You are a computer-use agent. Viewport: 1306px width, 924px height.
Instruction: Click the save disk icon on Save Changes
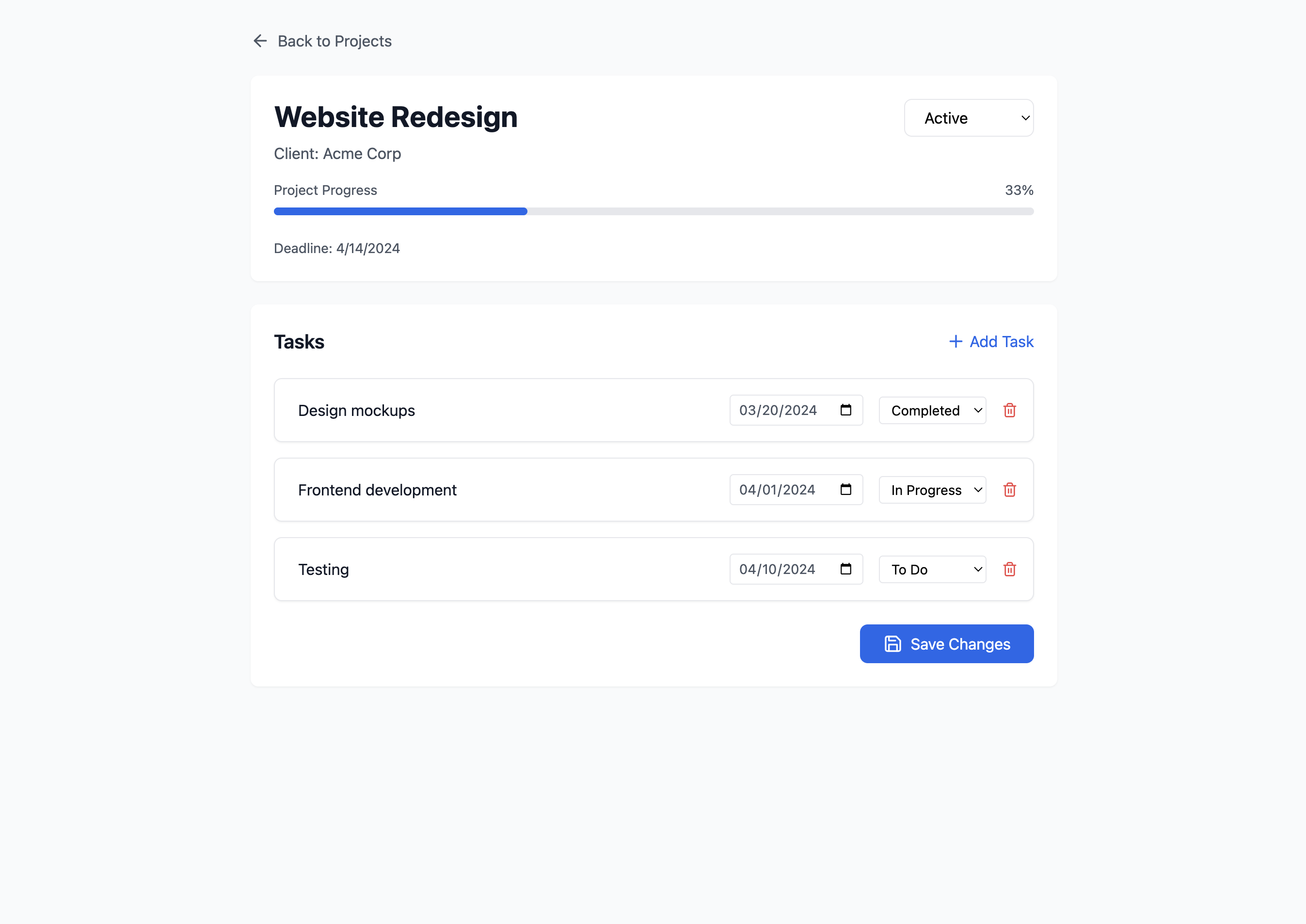click(x=893, y=643)
